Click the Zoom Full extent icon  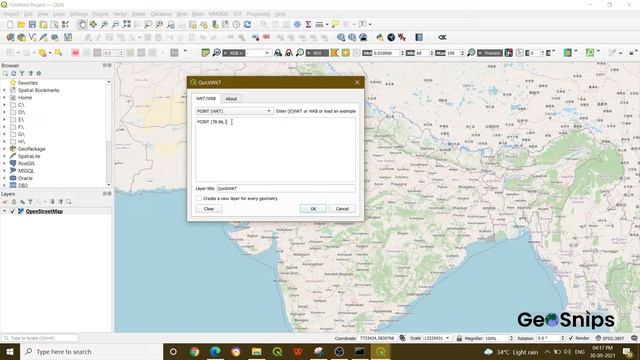[127, 24]
